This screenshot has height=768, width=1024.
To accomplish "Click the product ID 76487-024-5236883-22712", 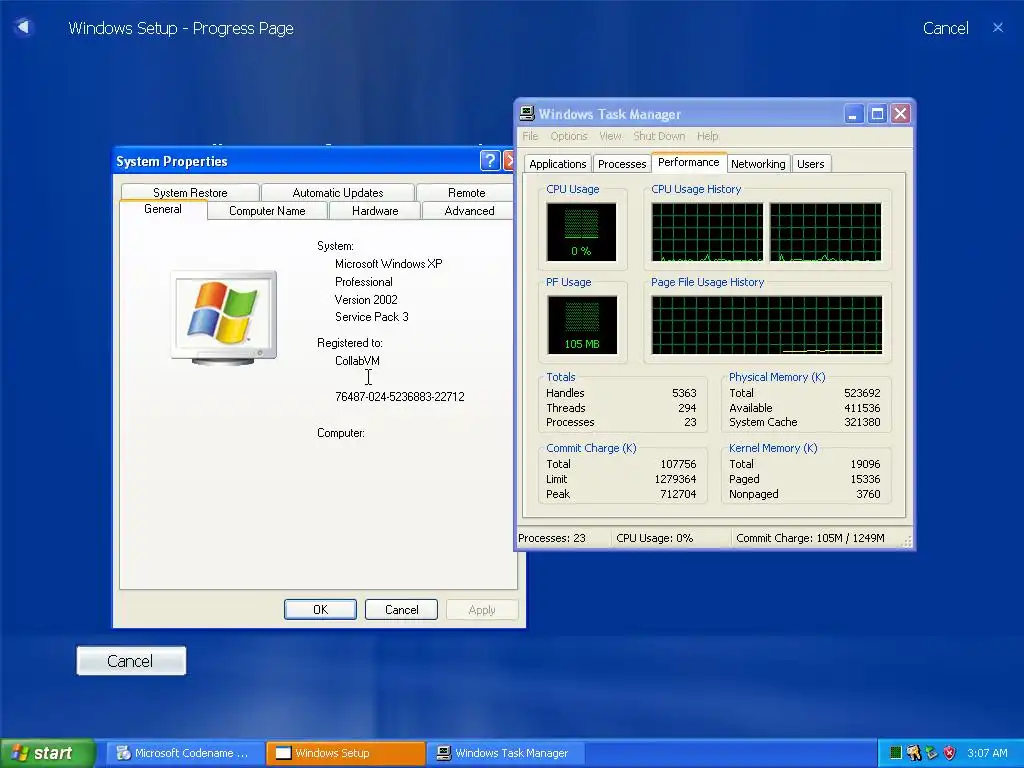I will click(400, 396).
